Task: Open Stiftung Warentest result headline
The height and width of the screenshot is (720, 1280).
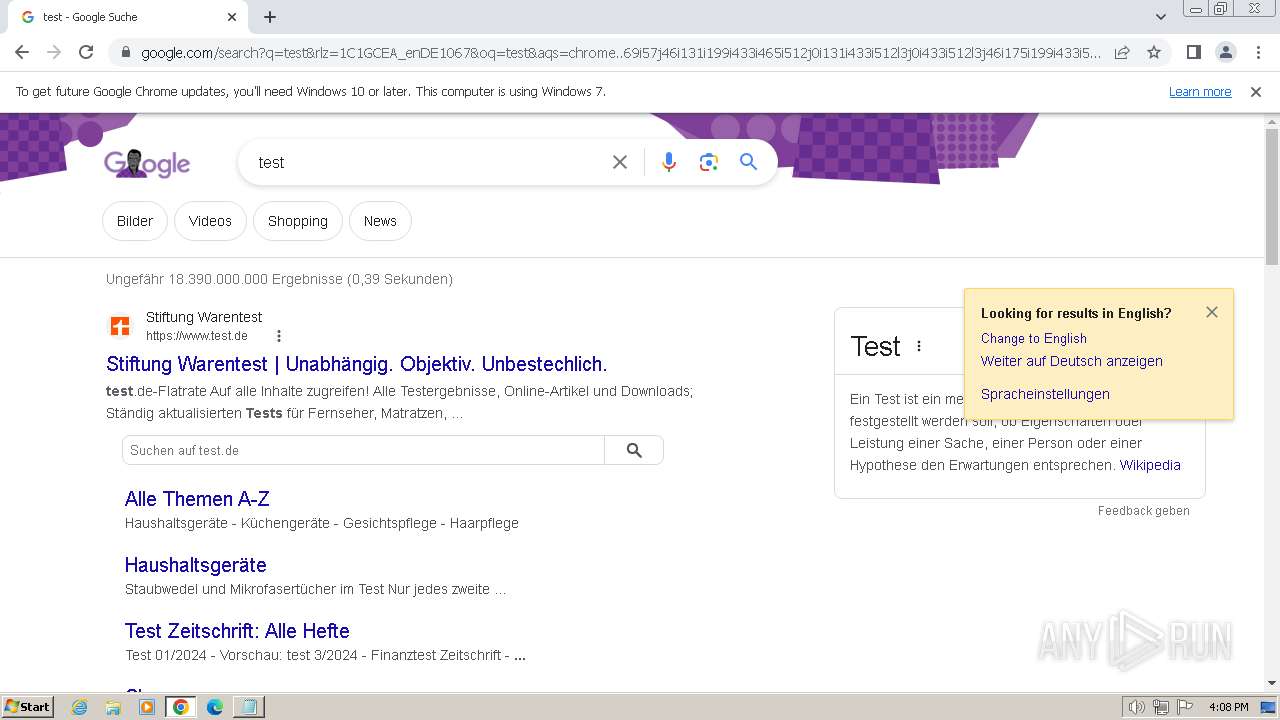Action: coord(357,364)
